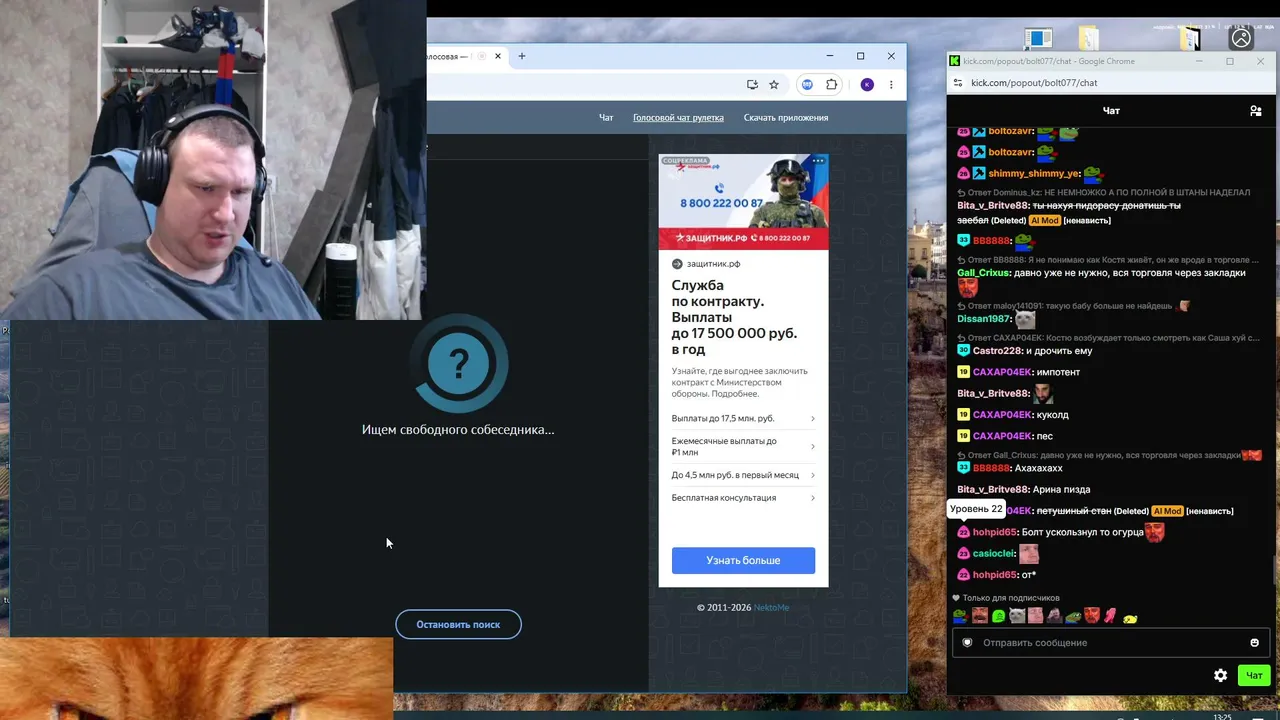Screen dimensions: 1280x720
Task: Open the blue extension icon in toolbar
Action: point(807,85)
